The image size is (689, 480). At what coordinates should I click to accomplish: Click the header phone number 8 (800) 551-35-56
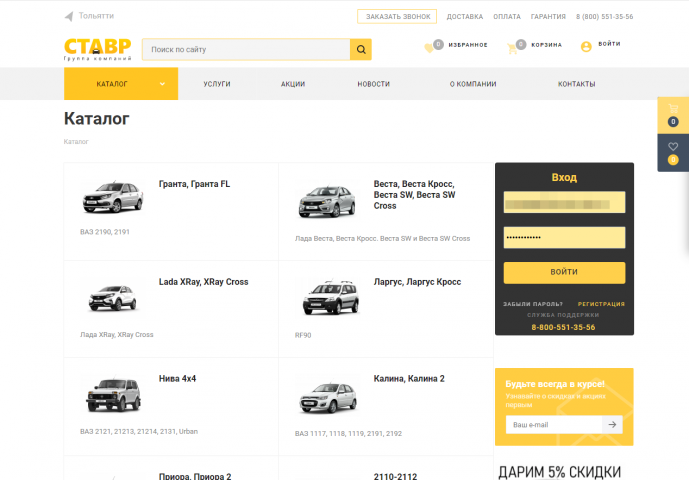click(x=604, y=17)
